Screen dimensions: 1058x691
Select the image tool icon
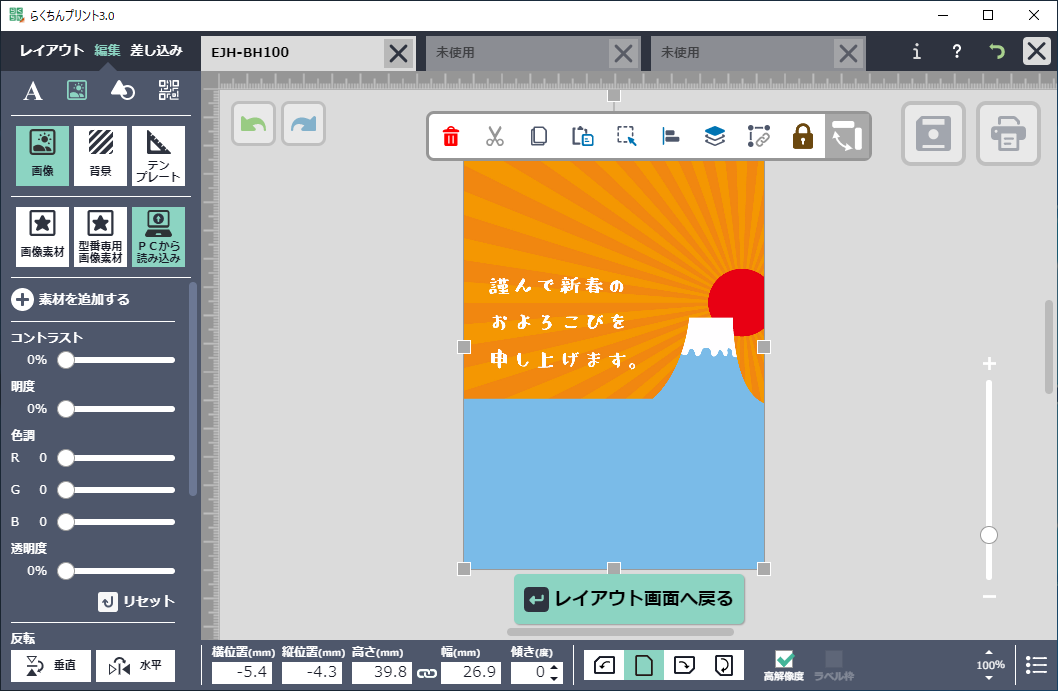point(77,90)
